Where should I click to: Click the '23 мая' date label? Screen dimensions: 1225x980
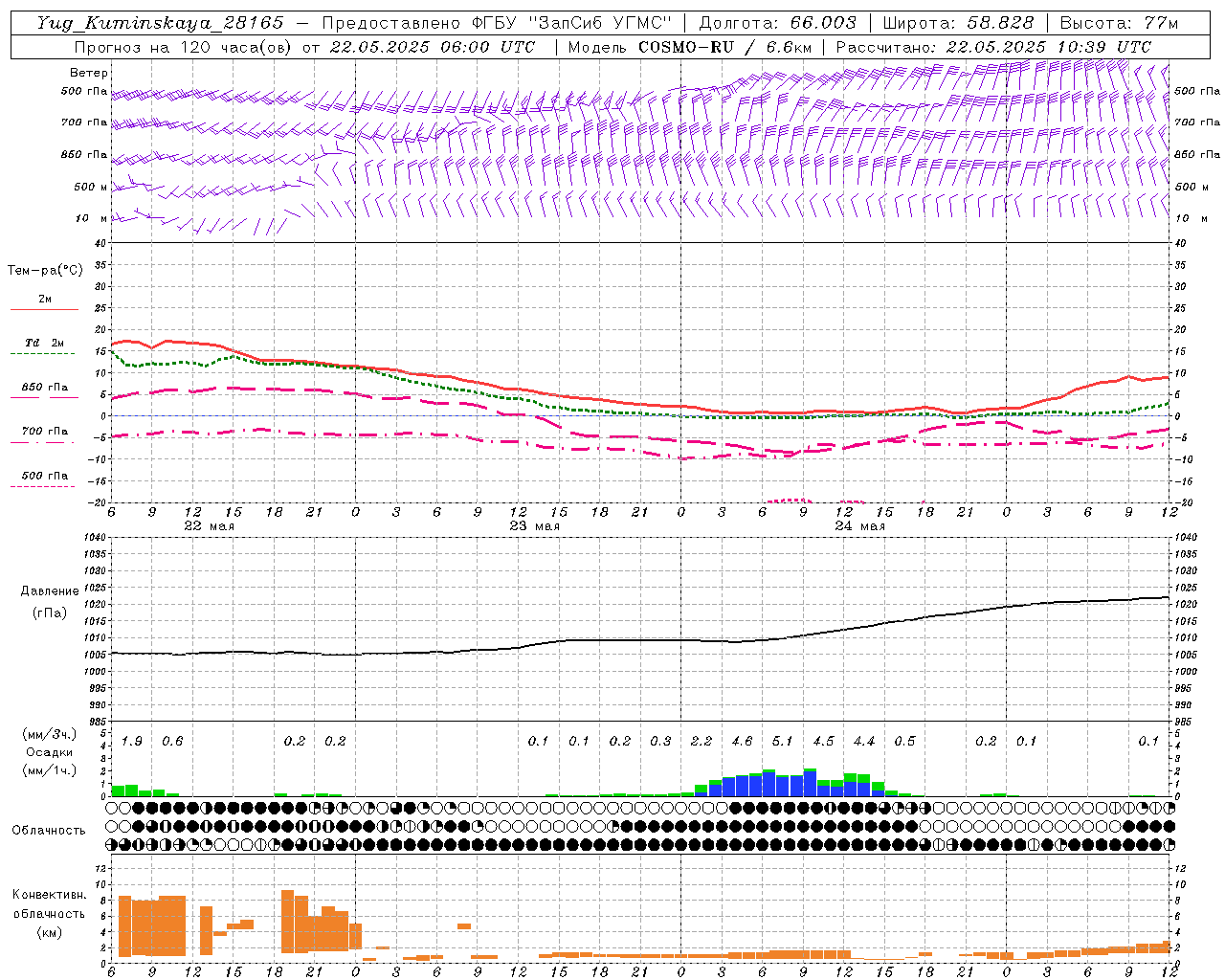[534, 526]
